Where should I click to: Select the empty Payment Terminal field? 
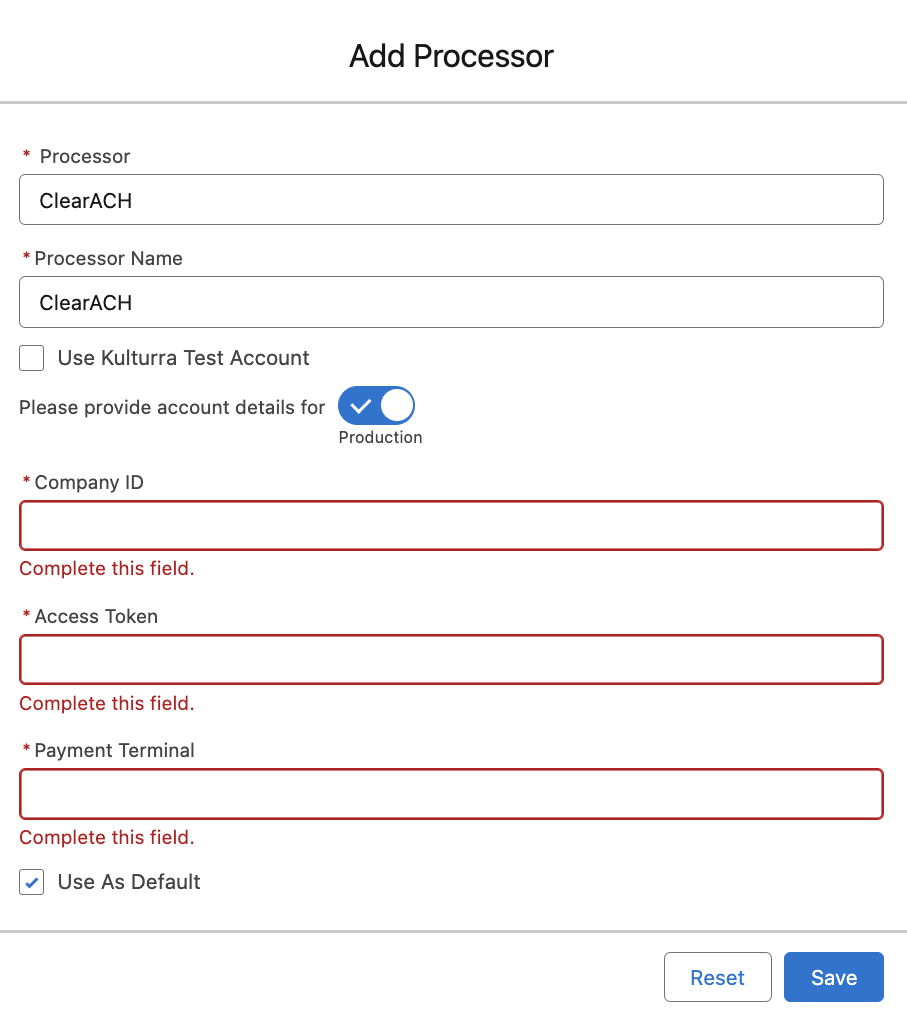pos(451,794)
